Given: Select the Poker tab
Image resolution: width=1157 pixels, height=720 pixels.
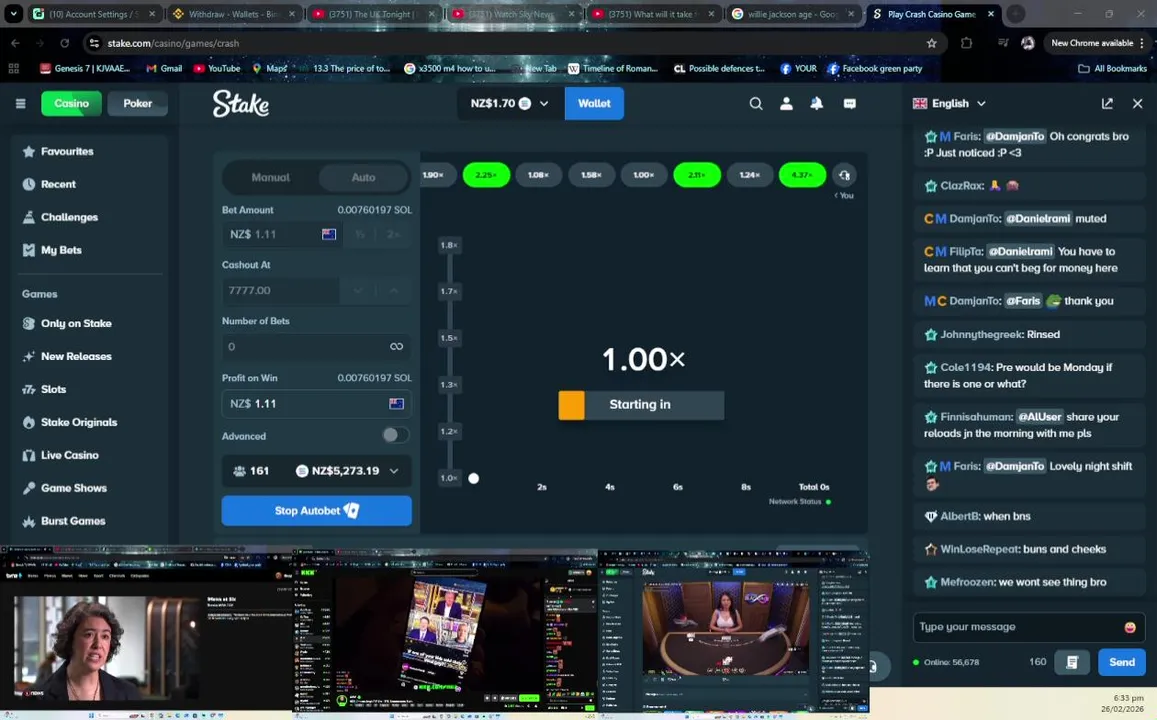Looking at the screenshot, I should pos(137,103).
